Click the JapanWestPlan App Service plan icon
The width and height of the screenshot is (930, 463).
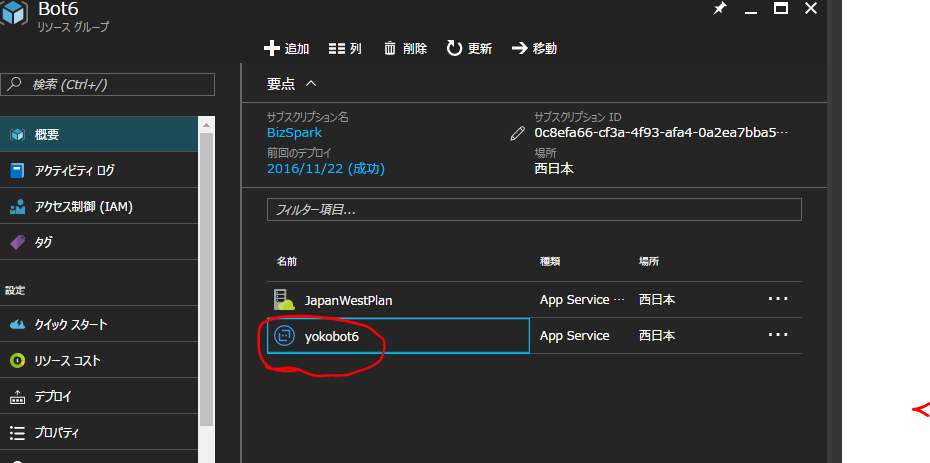click(284, 299)
